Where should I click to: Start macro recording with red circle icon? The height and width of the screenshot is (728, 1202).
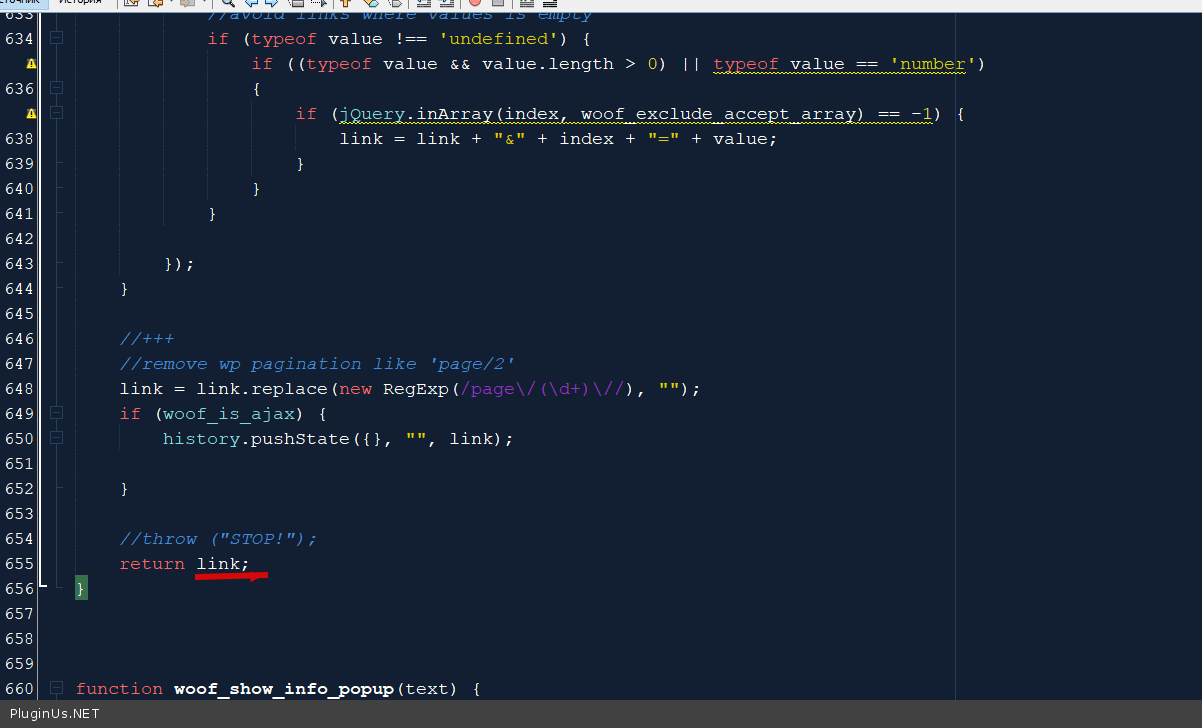[475, 3]
